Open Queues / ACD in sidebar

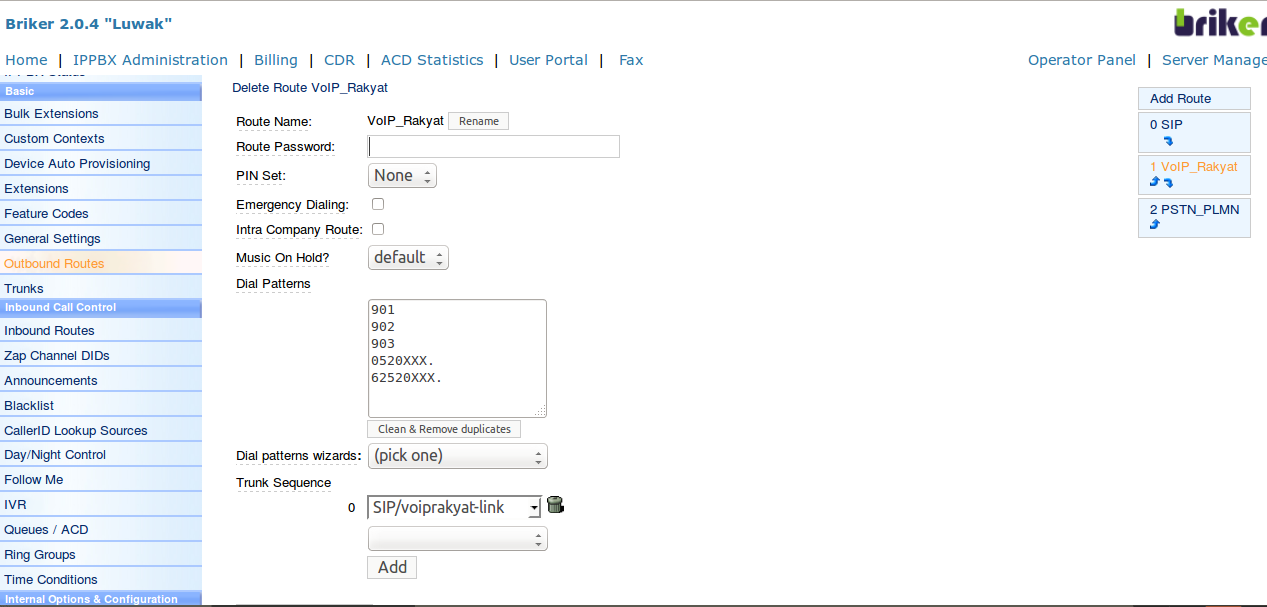[x=101, y=530]
